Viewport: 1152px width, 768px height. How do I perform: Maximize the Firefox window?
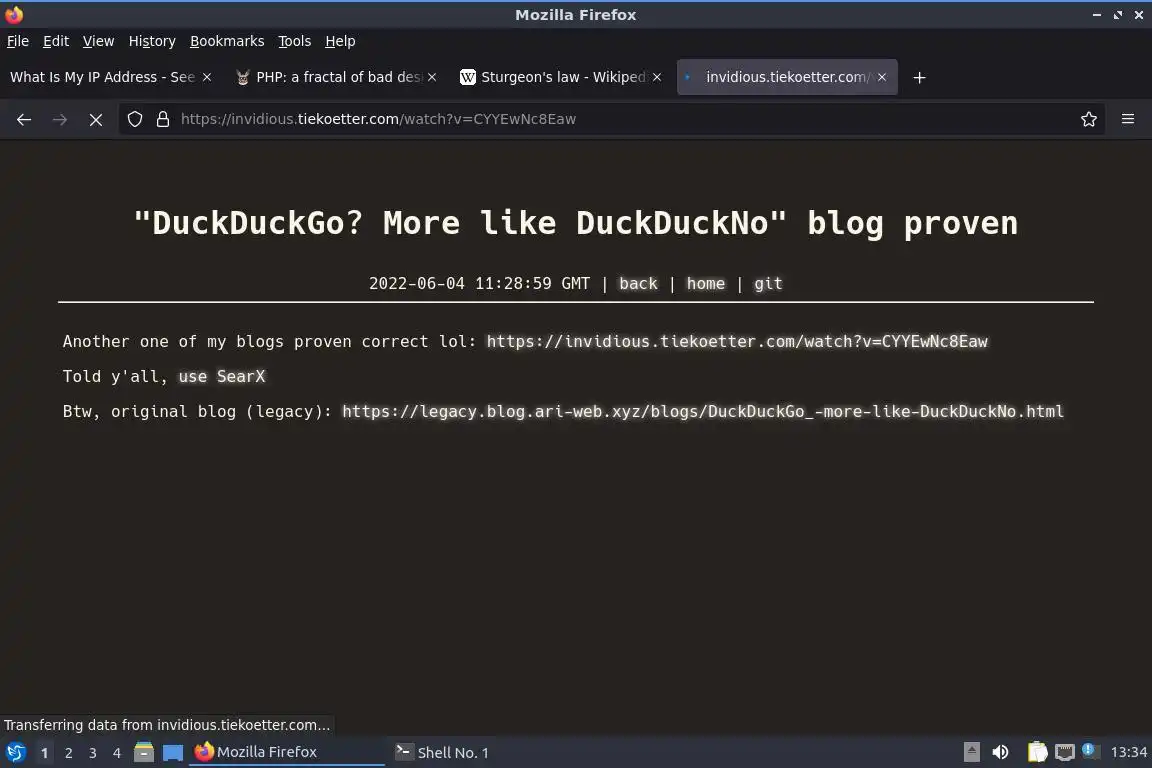click(1117, 15)
